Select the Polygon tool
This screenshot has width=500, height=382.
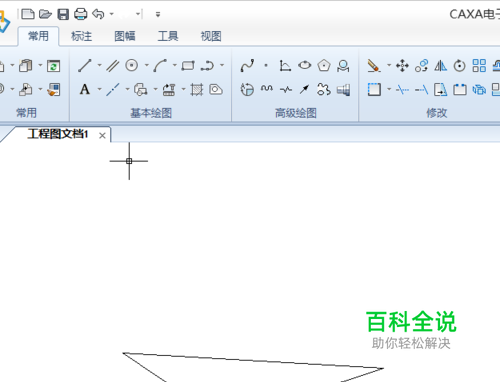(324, 65)
